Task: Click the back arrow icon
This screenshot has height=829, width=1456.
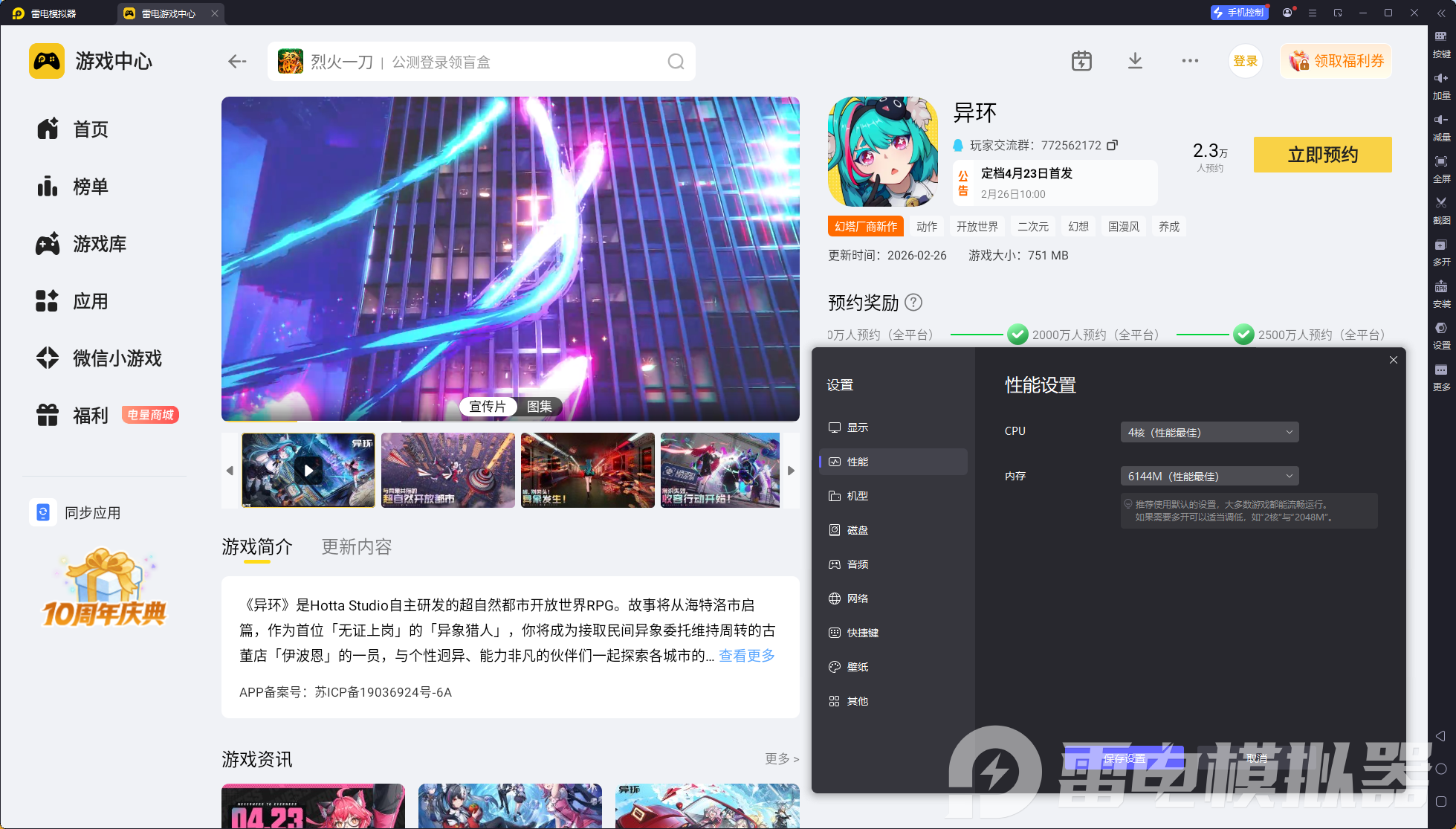Action: [237, 62]
